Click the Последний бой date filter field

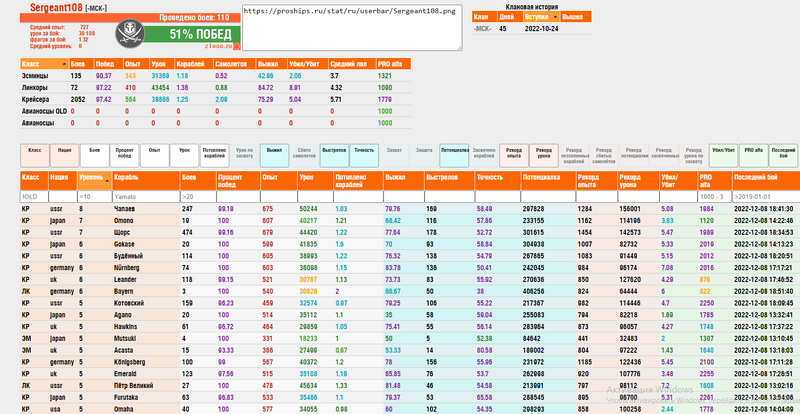pos(764,197)
